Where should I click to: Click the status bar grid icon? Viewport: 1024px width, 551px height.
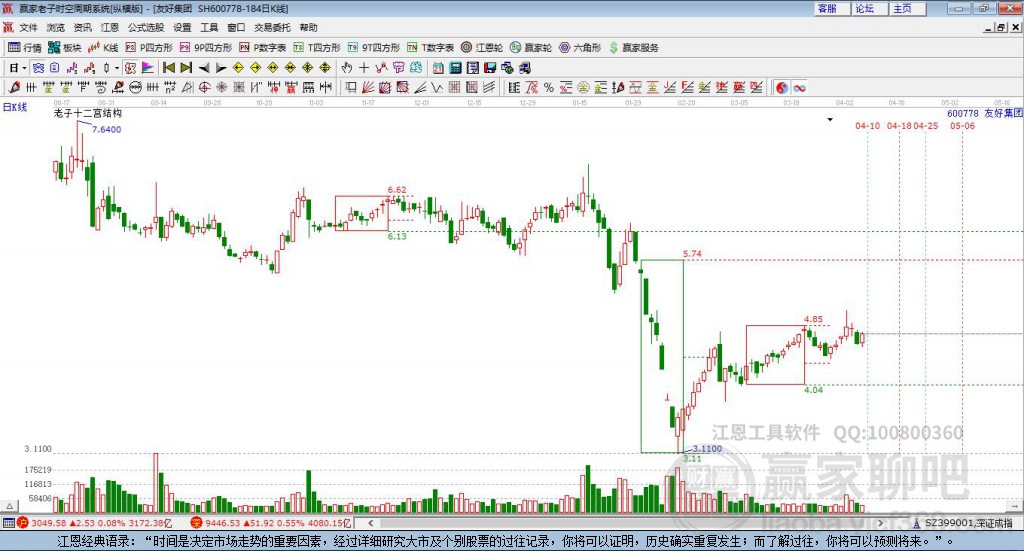click(8, 523)
